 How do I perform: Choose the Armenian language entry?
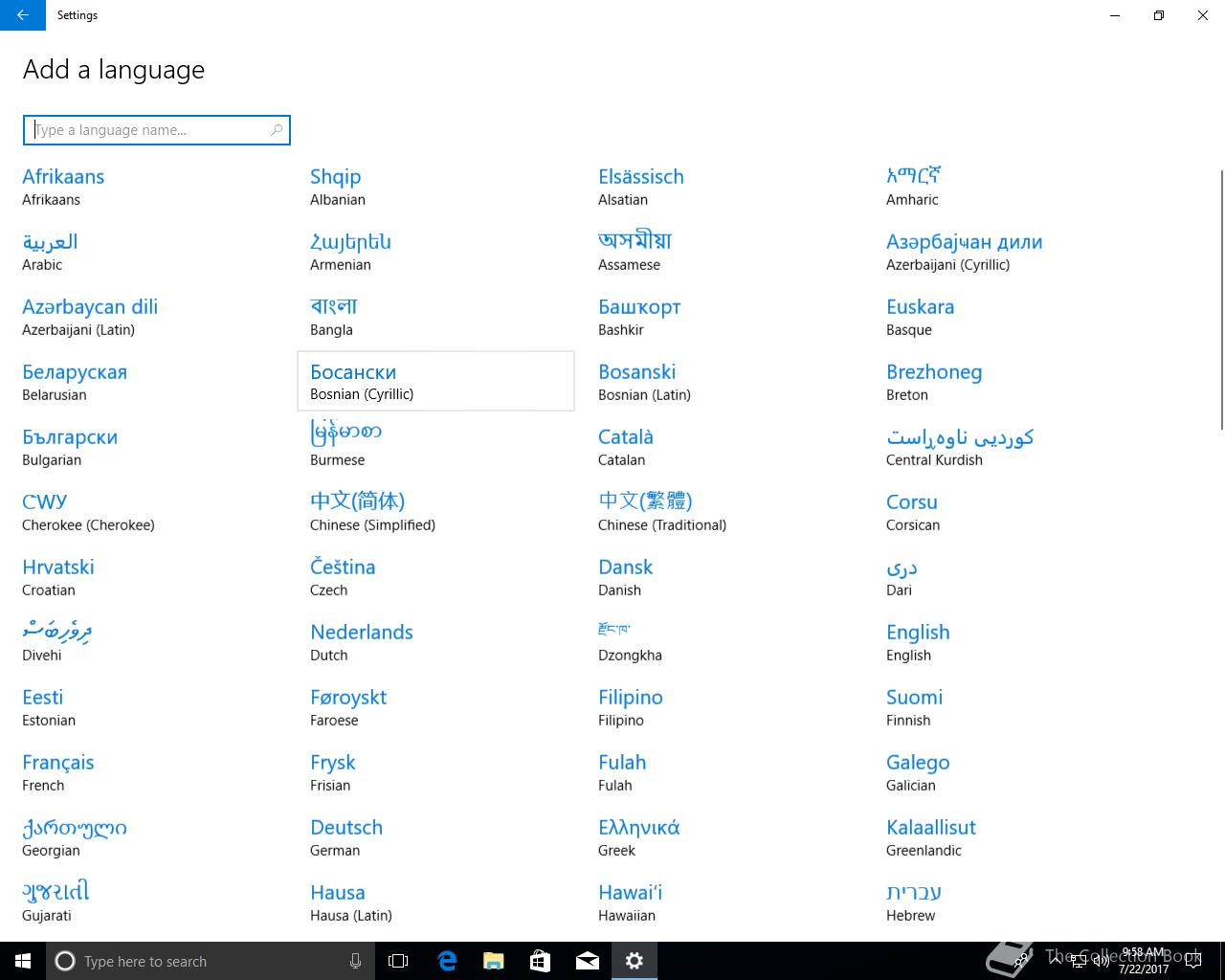[435, 251]
